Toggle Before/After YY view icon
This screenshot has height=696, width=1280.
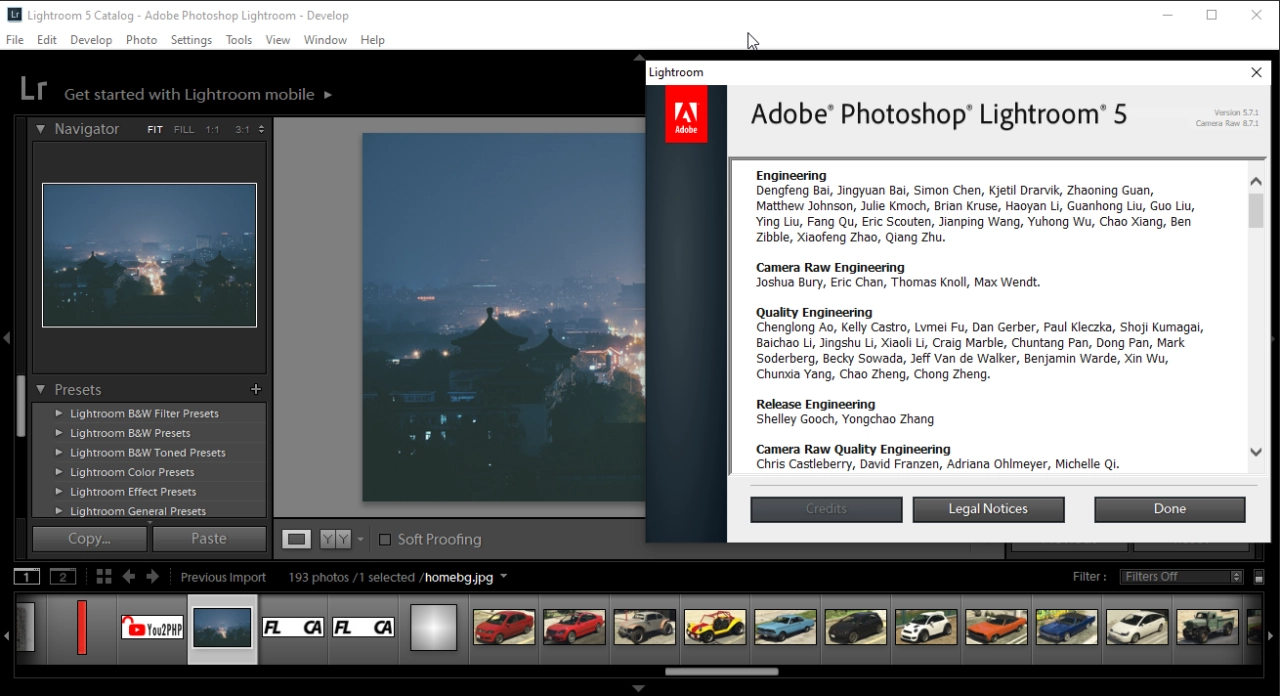point(335,539)
